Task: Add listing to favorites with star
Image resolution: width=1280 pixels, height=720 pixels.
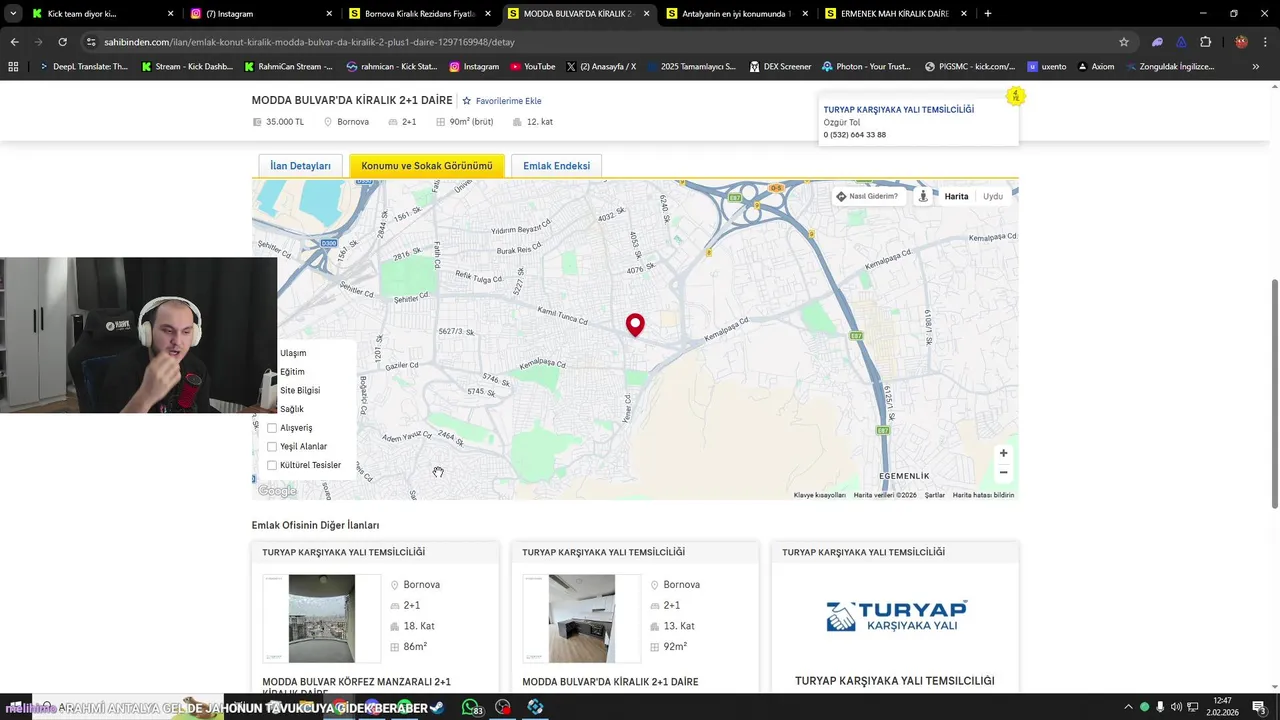Action: 501,101
